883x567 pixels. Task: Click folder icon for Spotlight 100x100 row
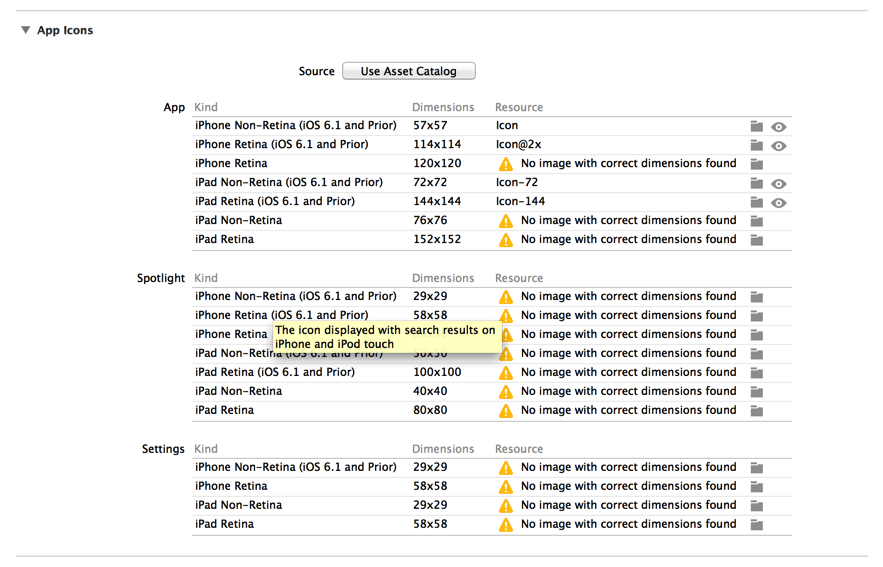click(x=756, y=373)
